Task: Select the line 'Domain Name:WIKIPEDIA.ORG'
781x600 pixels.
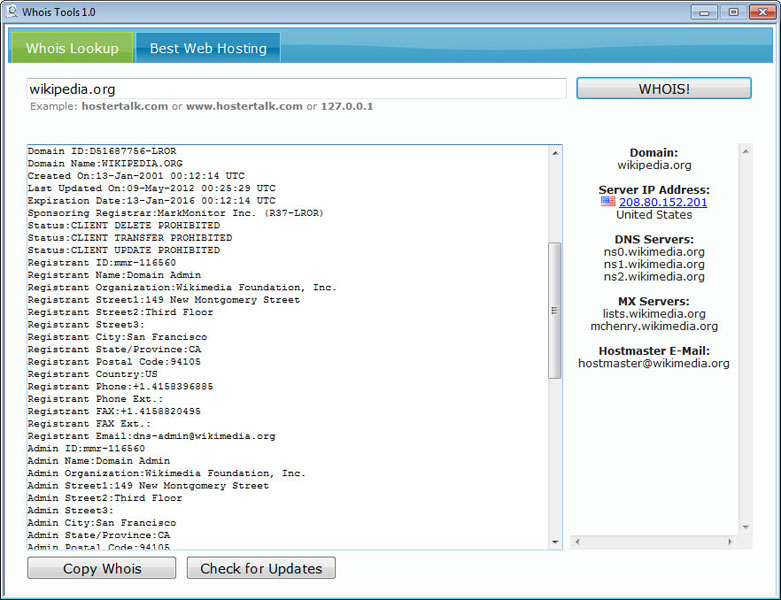Action: [105, 163]
